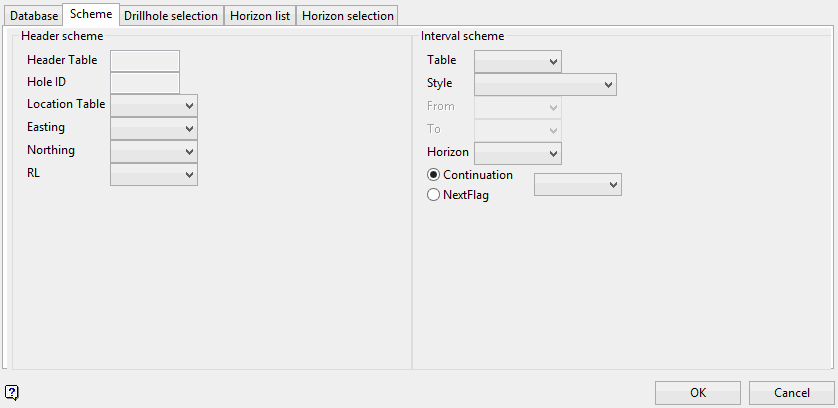838x408 pixels.
Task: Go to the Horizon list tab
Action: (x=259, y=16)
